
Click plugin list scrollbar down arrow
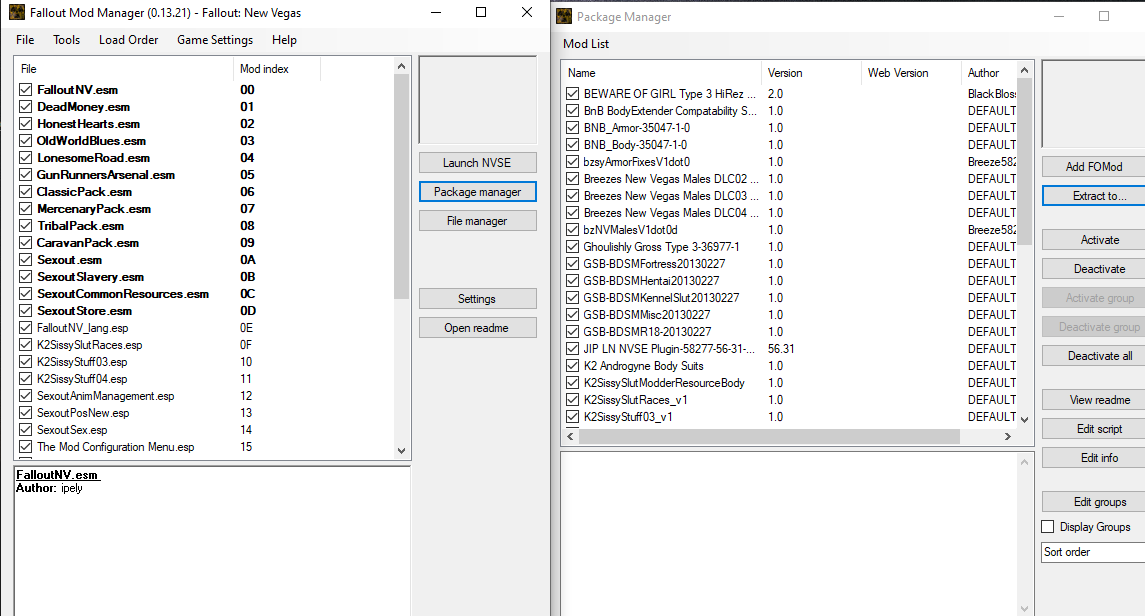401,450
